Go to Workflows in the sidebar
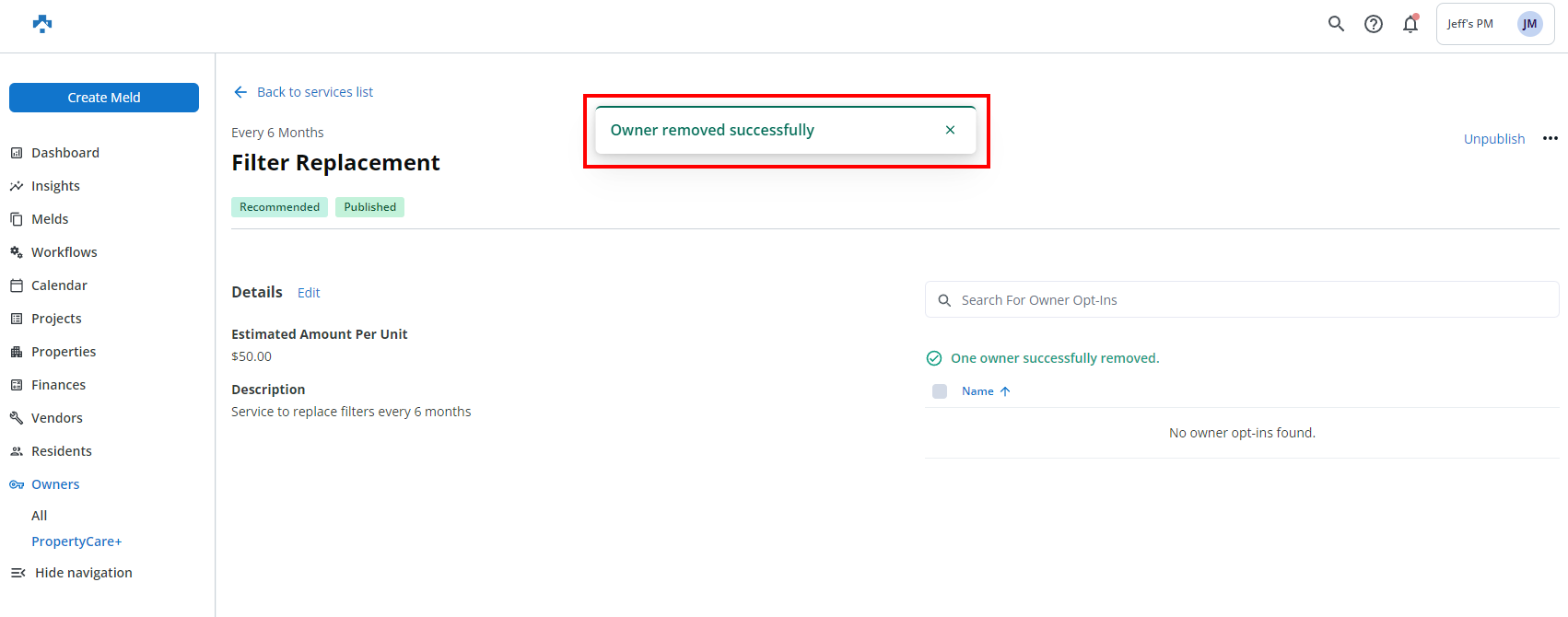This screenshot has height=617, width=1568. point(64,252)
